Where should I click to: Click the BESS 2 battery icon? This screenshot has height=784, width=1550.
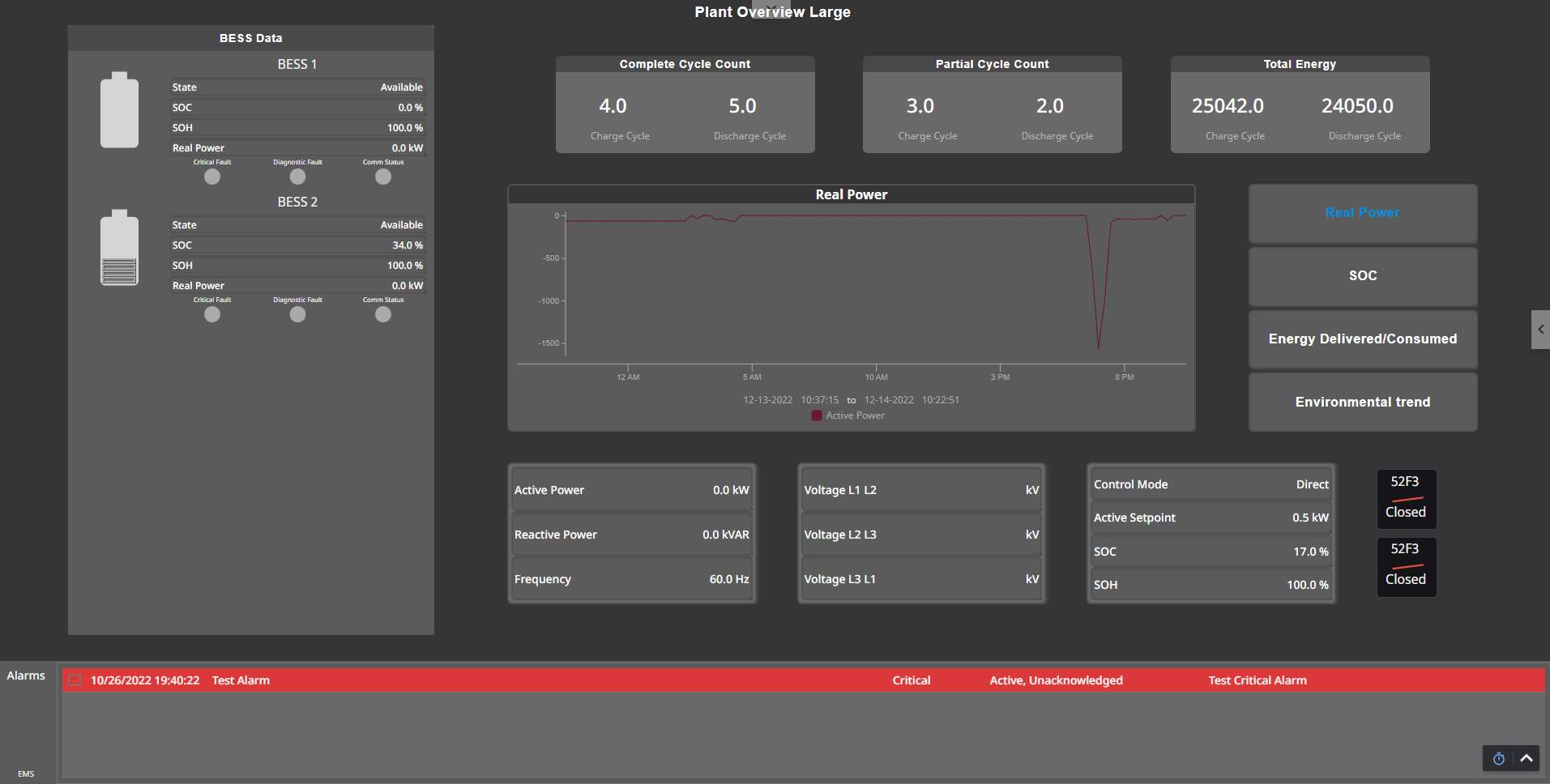[119, 249]
